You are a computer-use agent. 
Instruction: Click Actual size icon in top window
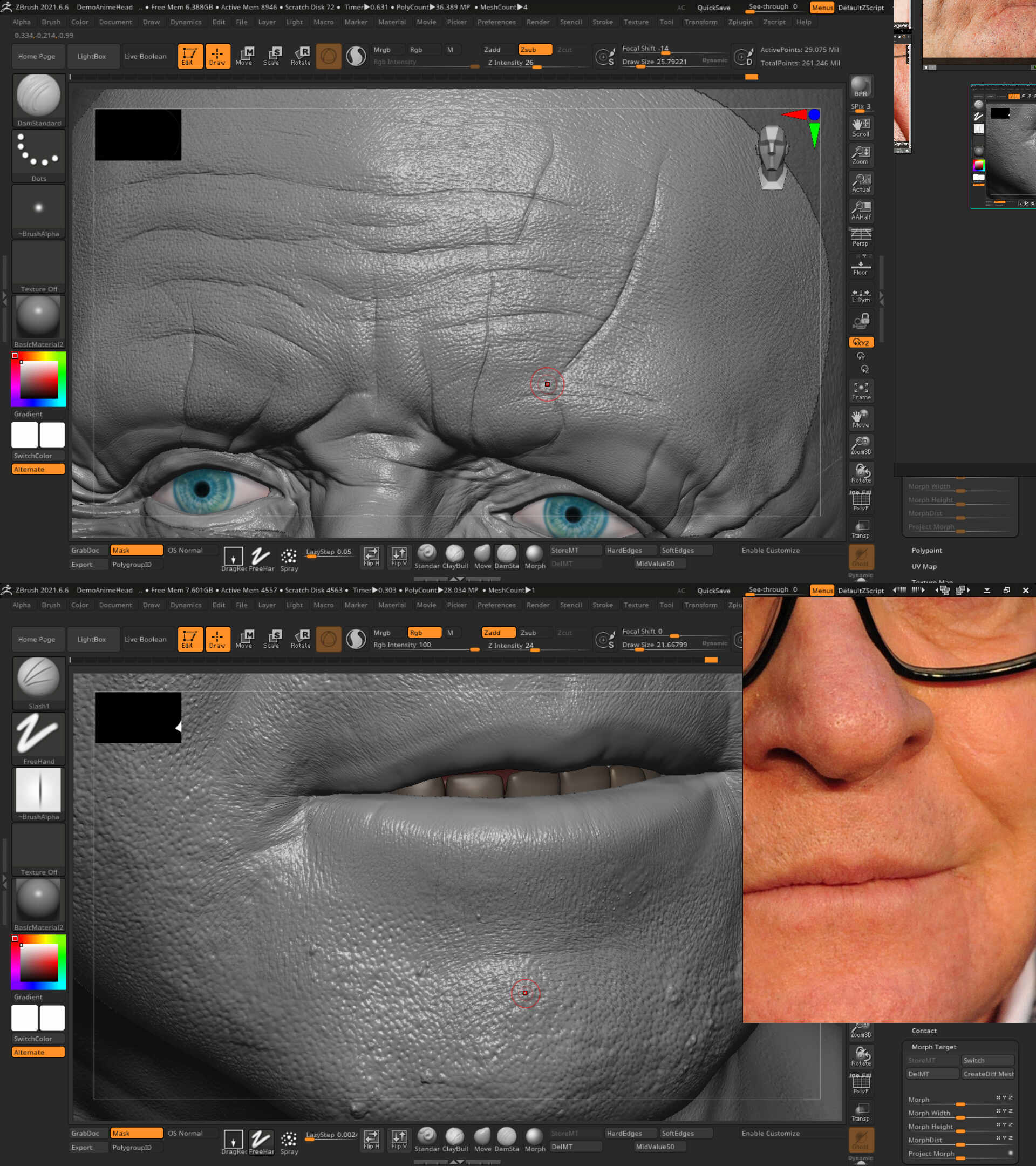861,182
